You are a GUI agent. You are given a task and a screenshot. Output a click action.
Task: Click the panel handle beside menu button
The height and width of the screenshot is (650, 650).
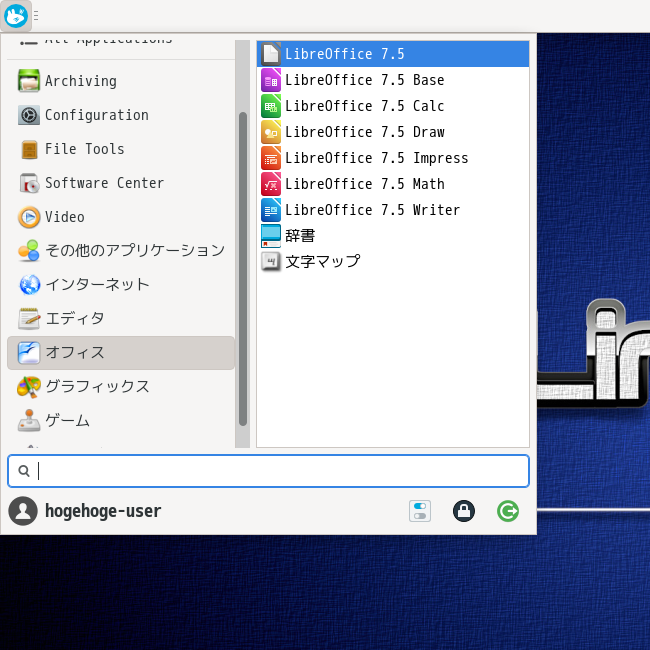click(36, 16)
